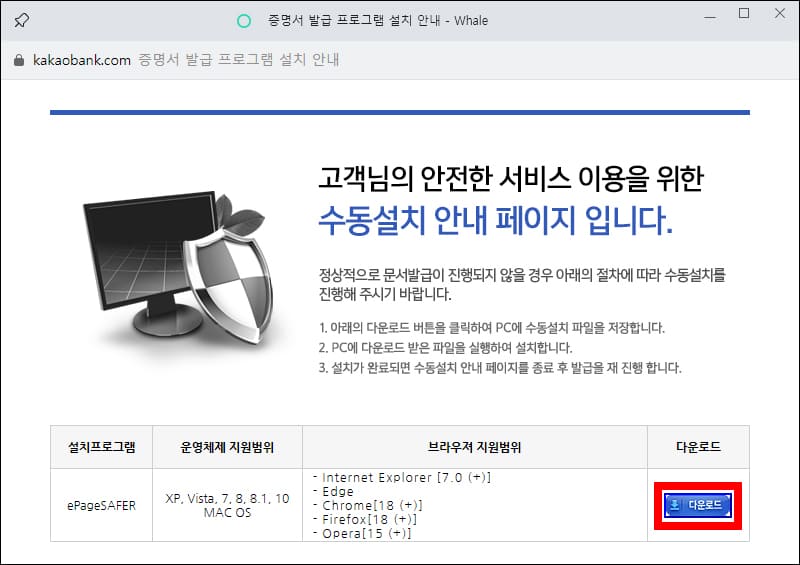This screenshot has width=800, height=565.
Task: Click the green Whale loading circle icon
Action: [244, 21]
